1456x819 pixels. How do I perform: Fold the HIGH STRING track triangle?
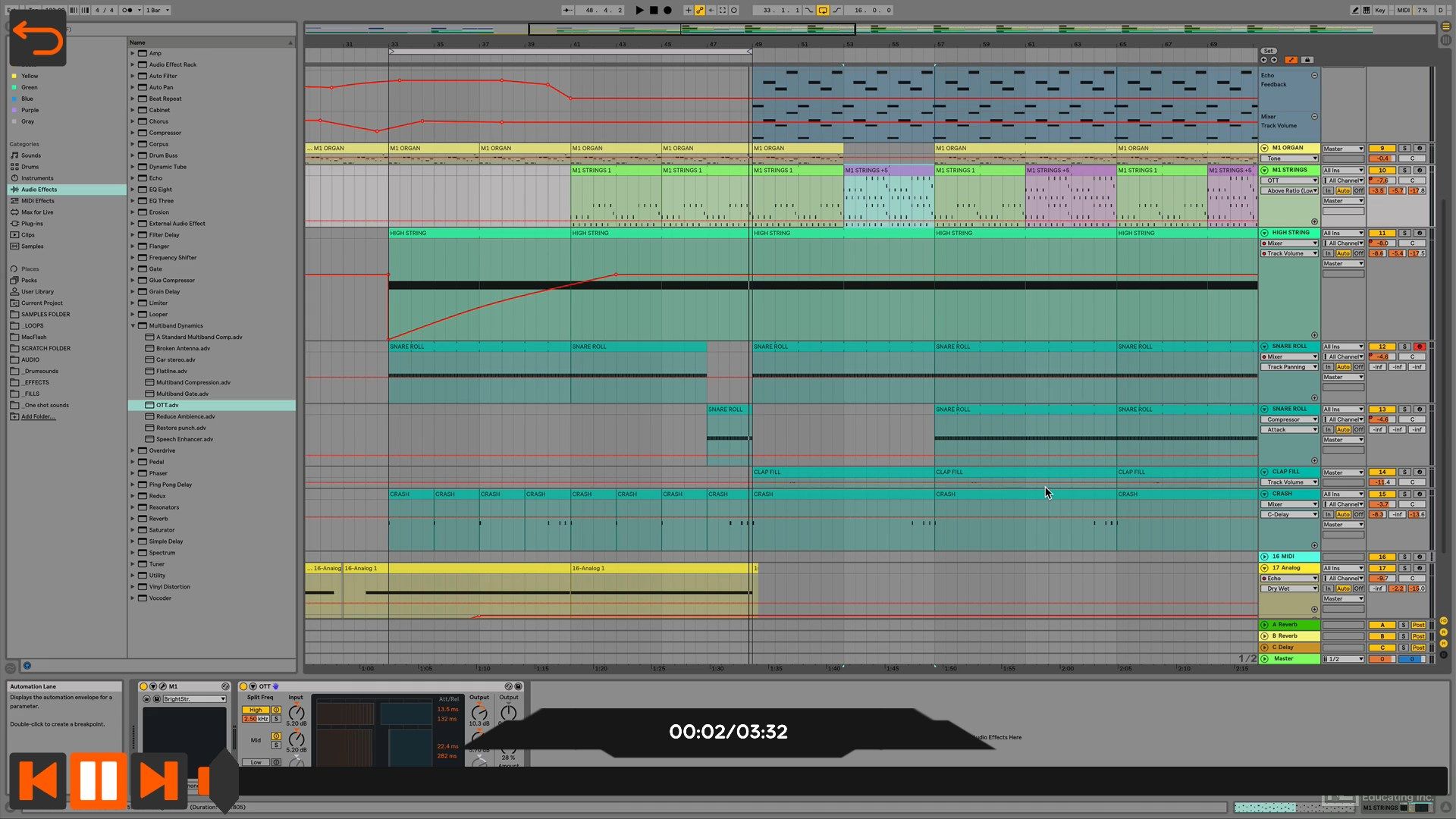(1264, 233)
